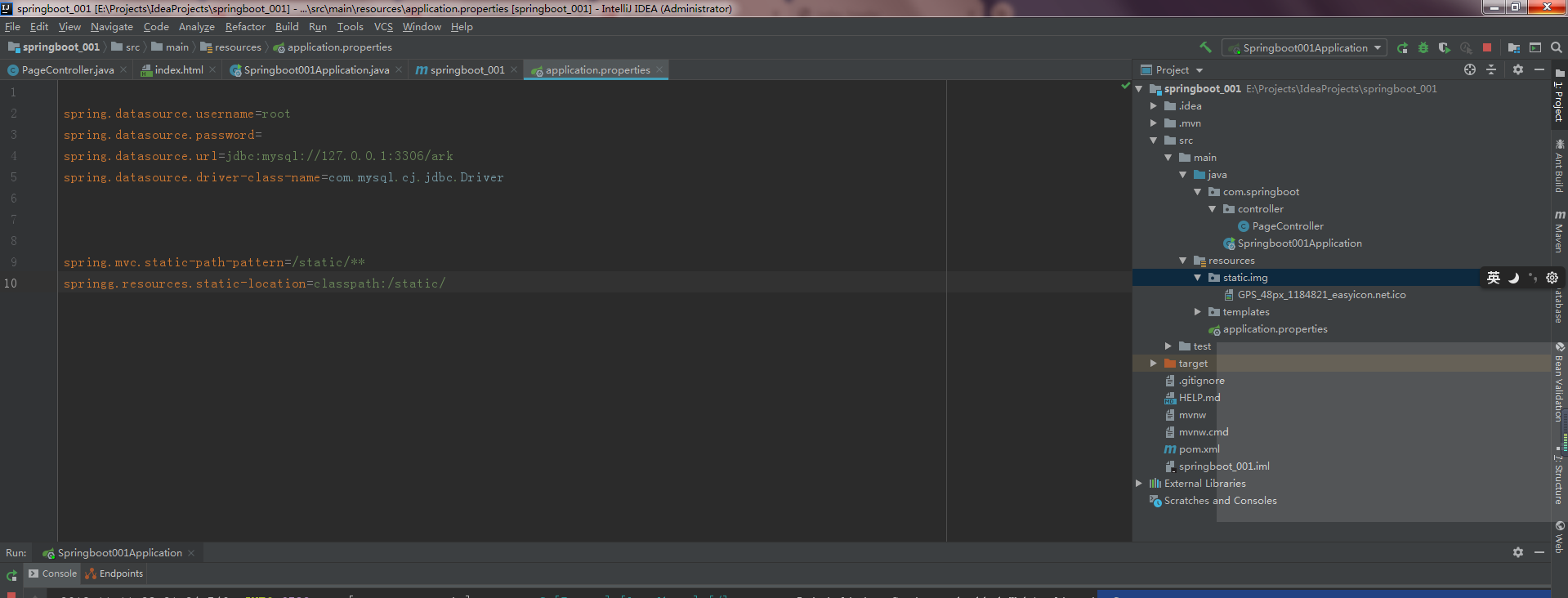Switch input language via the 英 indicator
The width and height of the screenshot is (1568, 598).
pyautogui.click(x=1494, y=278)
